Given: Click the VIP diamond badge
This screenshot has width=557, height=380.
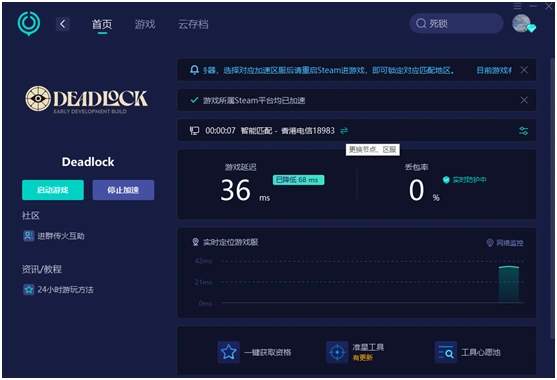Looking at the screenshot, I should (531, 28).
